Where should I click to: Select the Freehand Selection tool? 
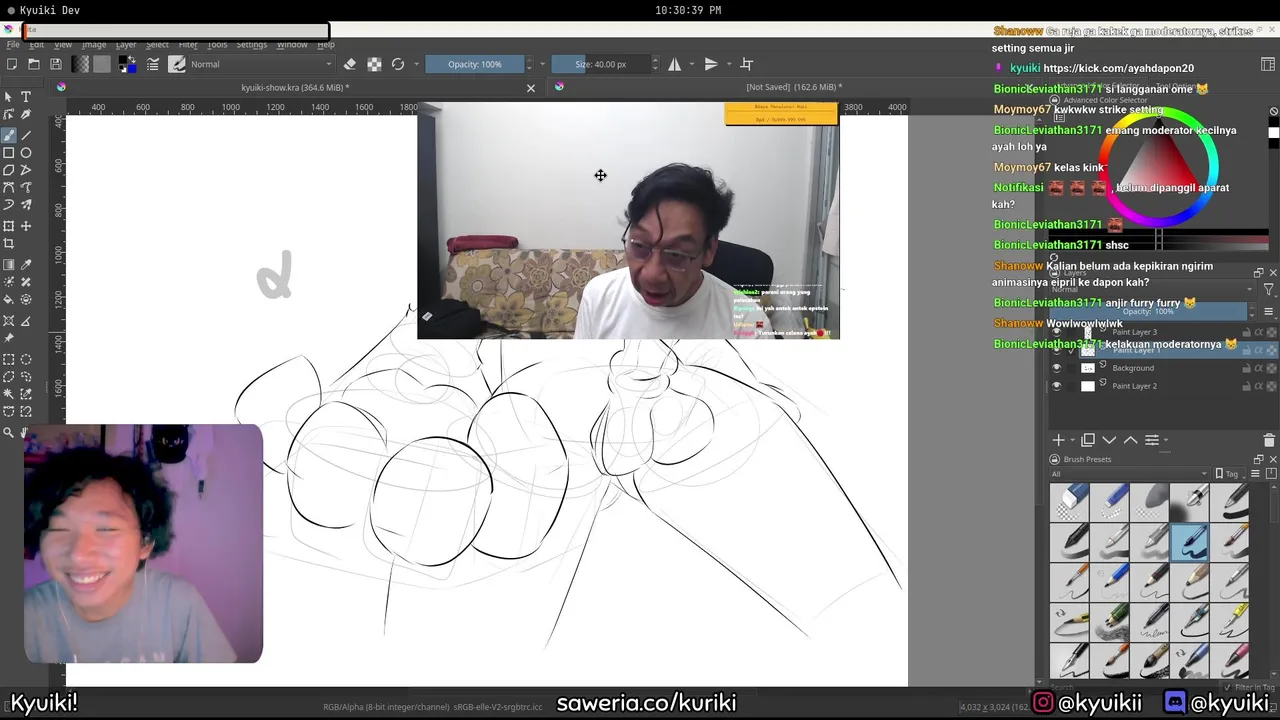click(26, 377)
